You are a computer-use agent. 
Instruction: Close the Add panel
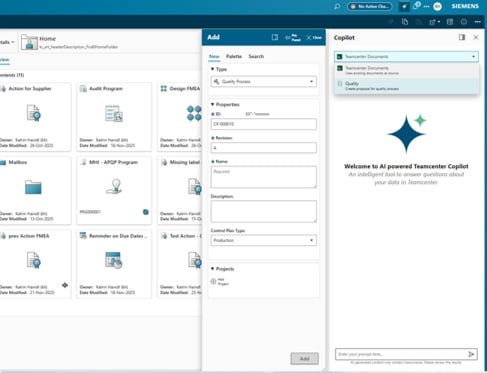pyautogui.click(x=314, y=37)
